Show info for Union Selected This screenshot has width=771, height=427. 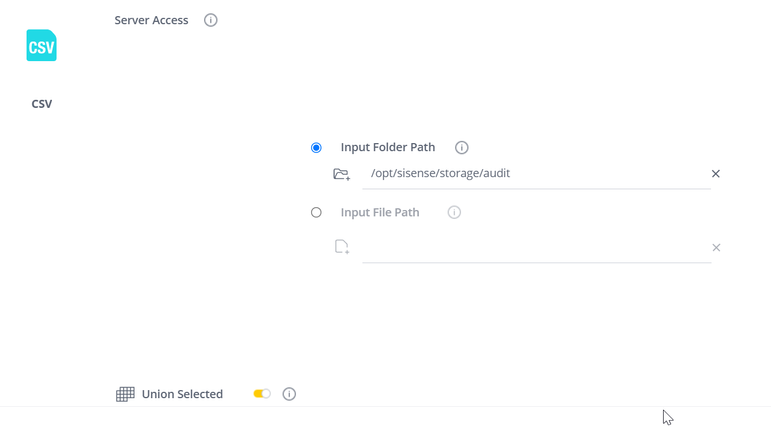[x=289, y=394]
